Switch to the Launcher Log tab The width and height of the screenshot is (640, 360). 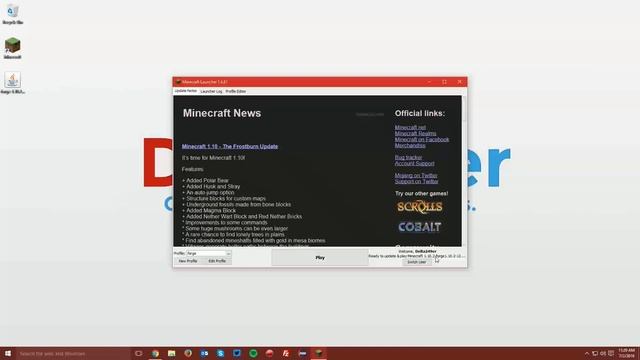(x=211, y=91)
